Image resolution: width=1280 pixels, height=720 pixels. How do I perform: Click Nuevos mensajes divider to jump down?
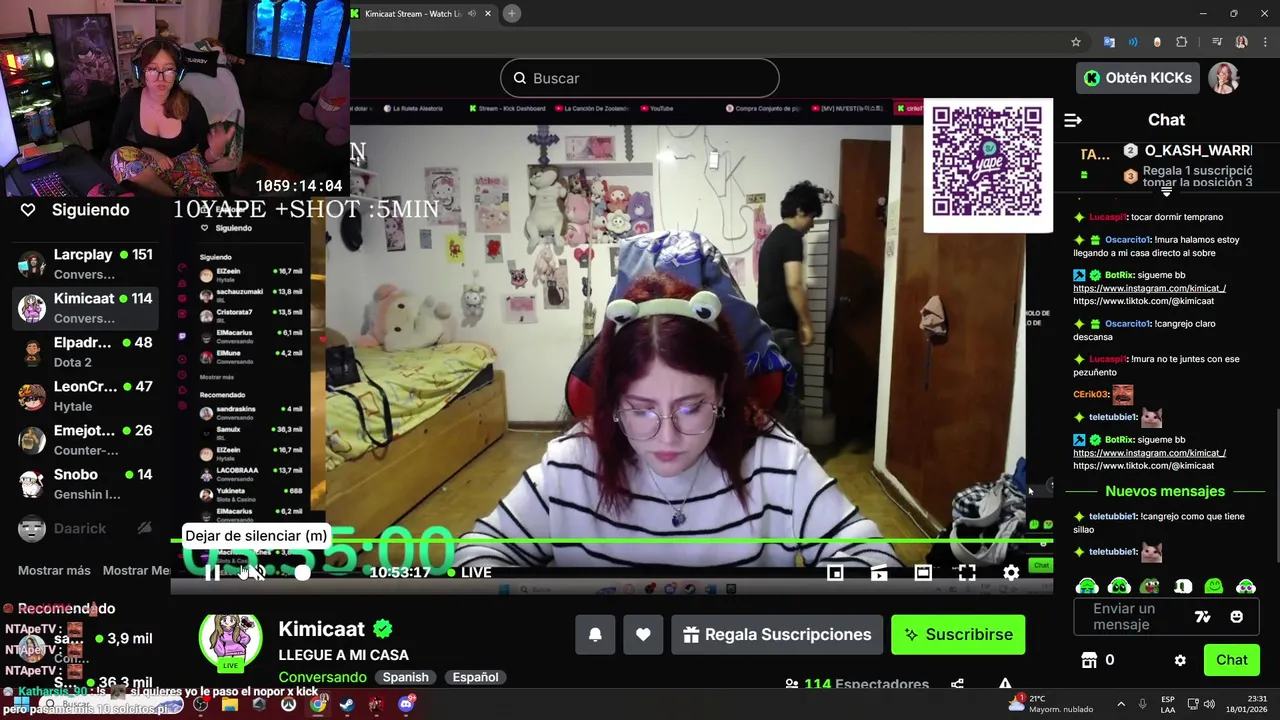point(1165,491)
